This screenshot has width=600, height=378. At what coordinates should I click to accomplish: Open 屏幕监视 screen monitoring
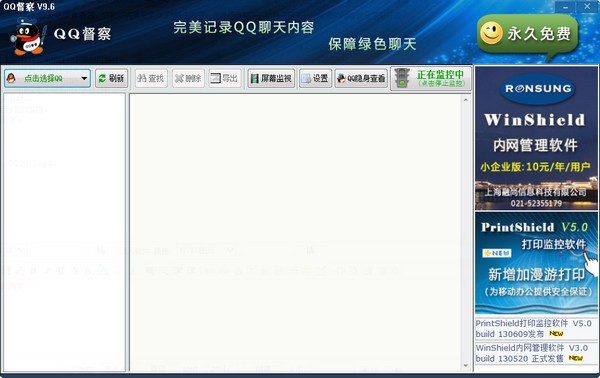(x=271, y=78)
